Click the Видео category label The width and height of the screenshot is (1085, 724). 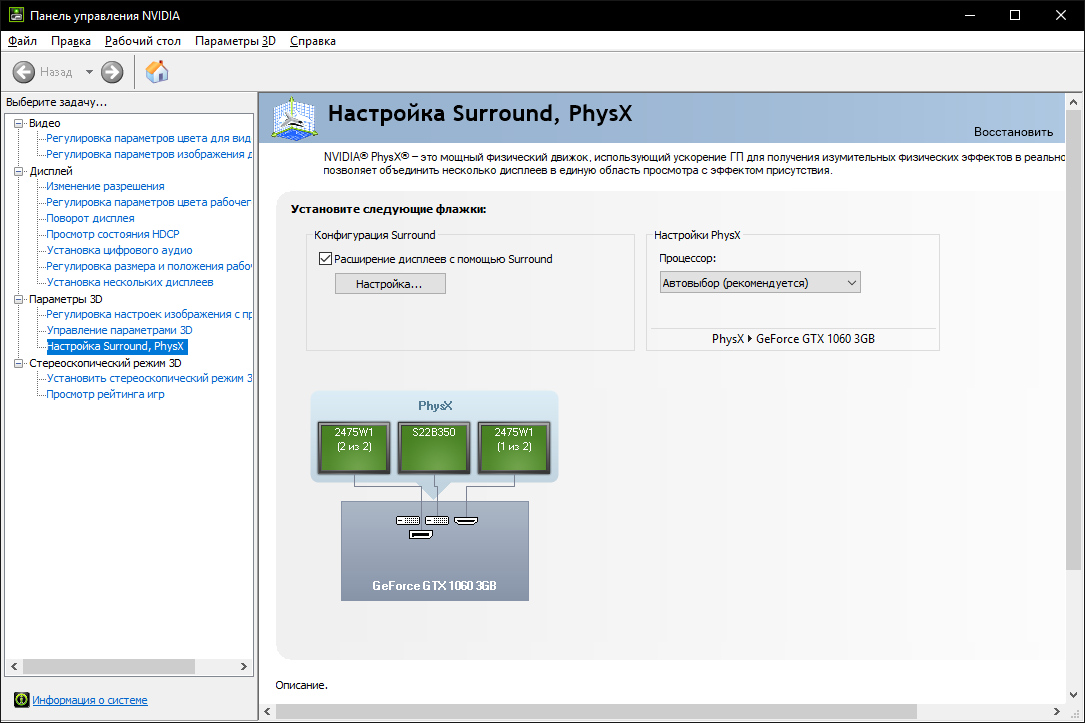point(44,123)
